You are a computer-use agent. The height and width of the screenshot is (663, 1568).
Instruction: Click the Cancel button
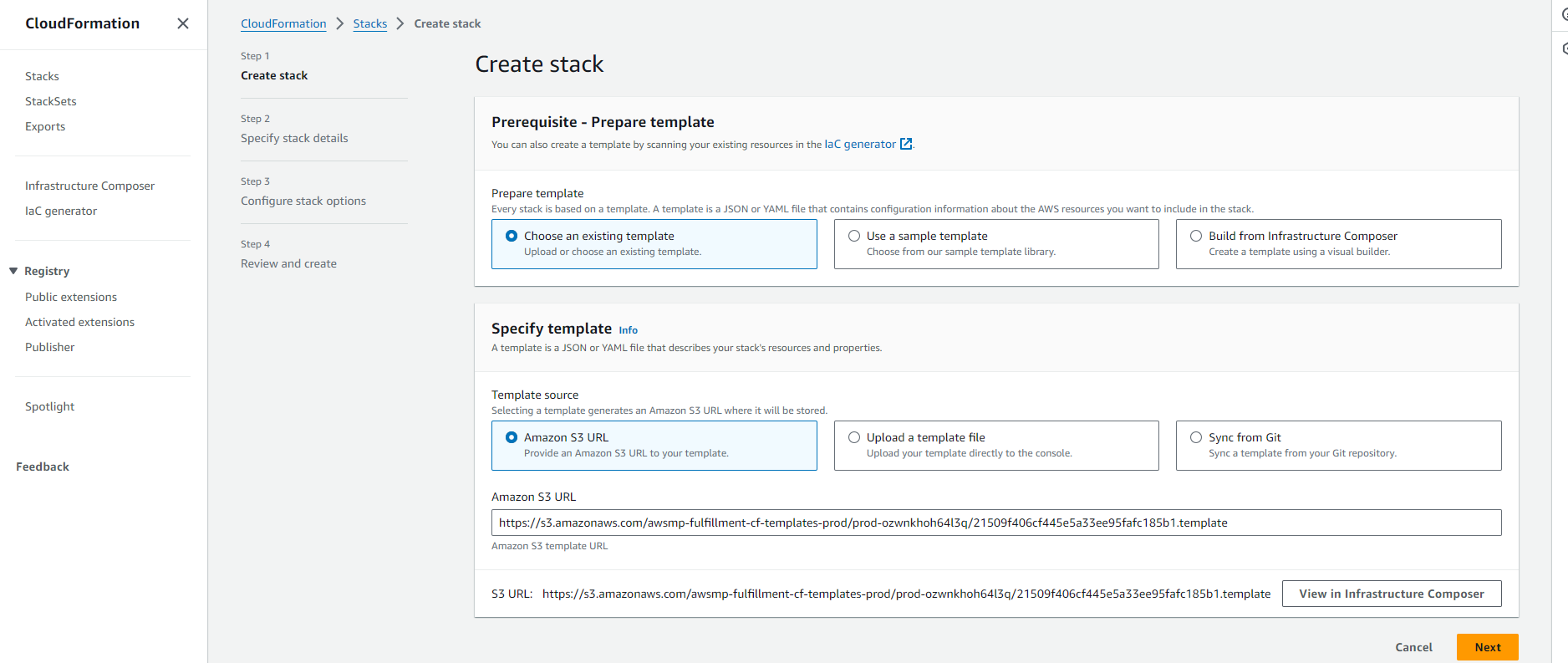(1413, 647)
